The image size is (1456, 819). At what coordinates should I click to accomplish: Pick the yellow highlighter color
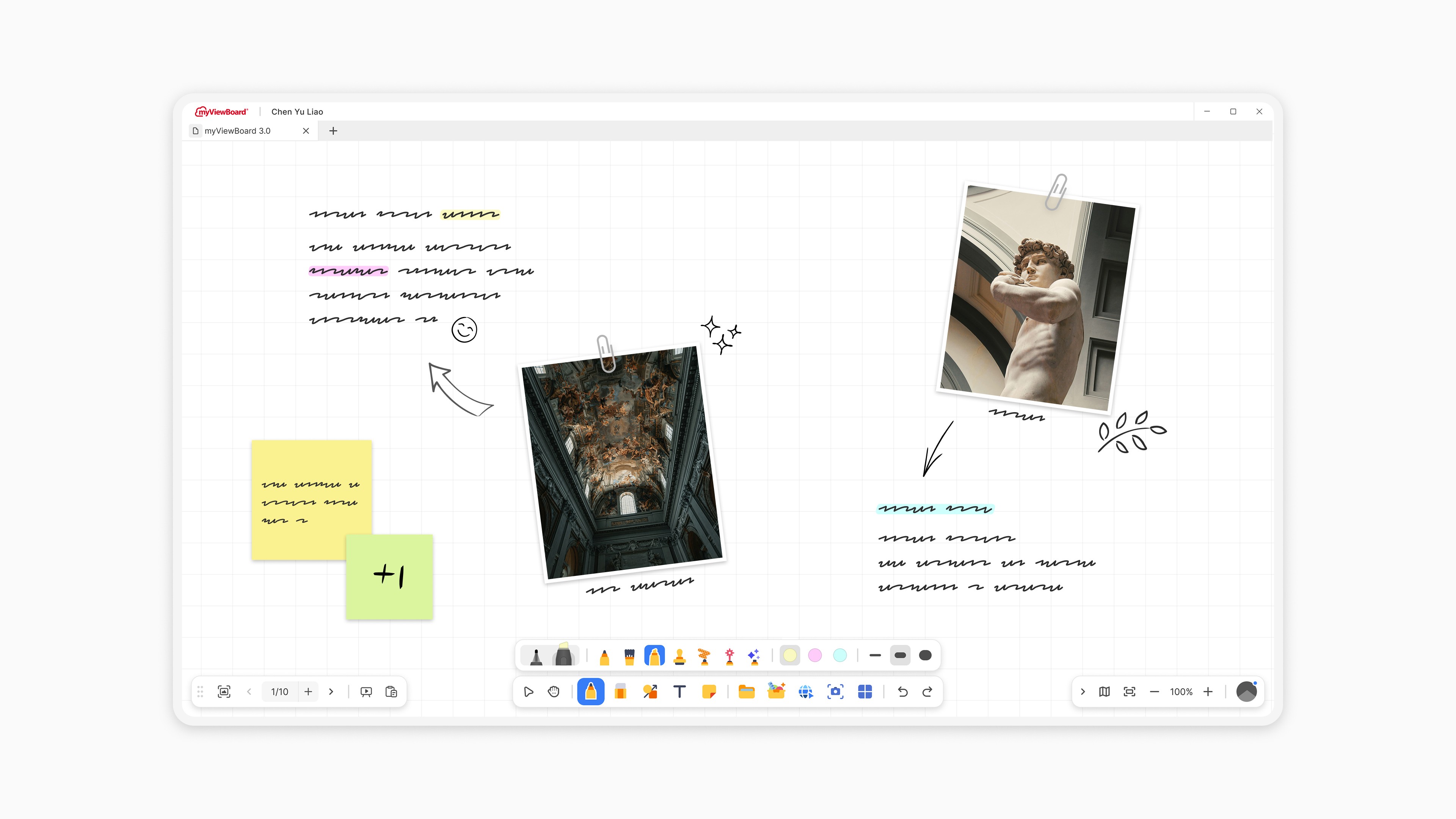[789, 655]
